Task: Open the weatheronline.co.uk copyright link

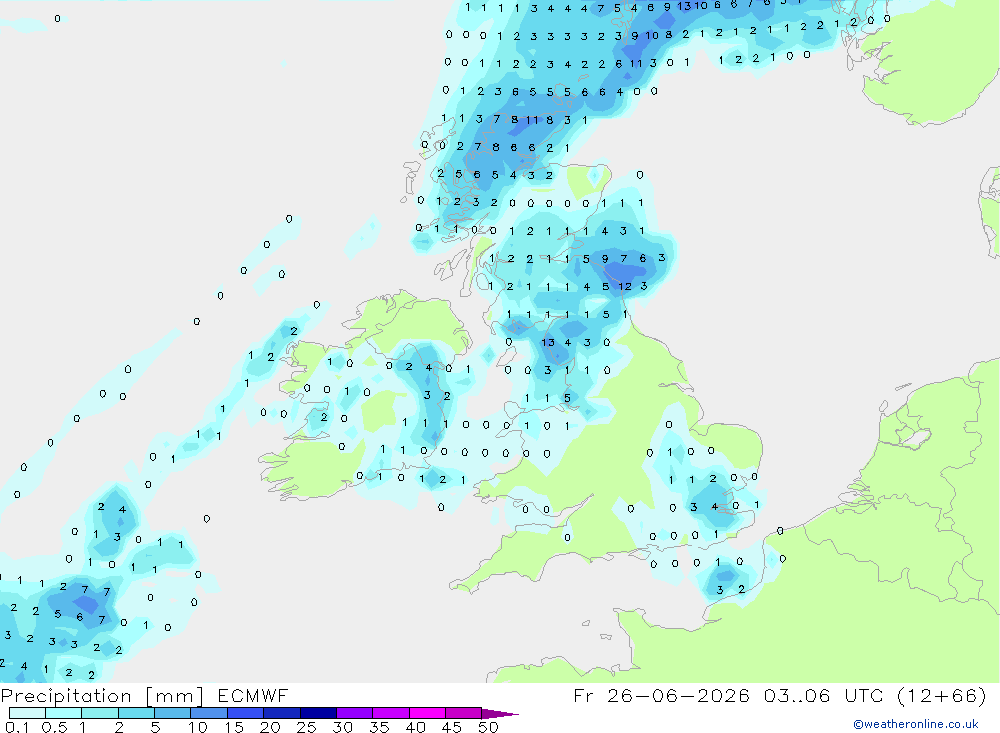Action: [x=916, y=724]
